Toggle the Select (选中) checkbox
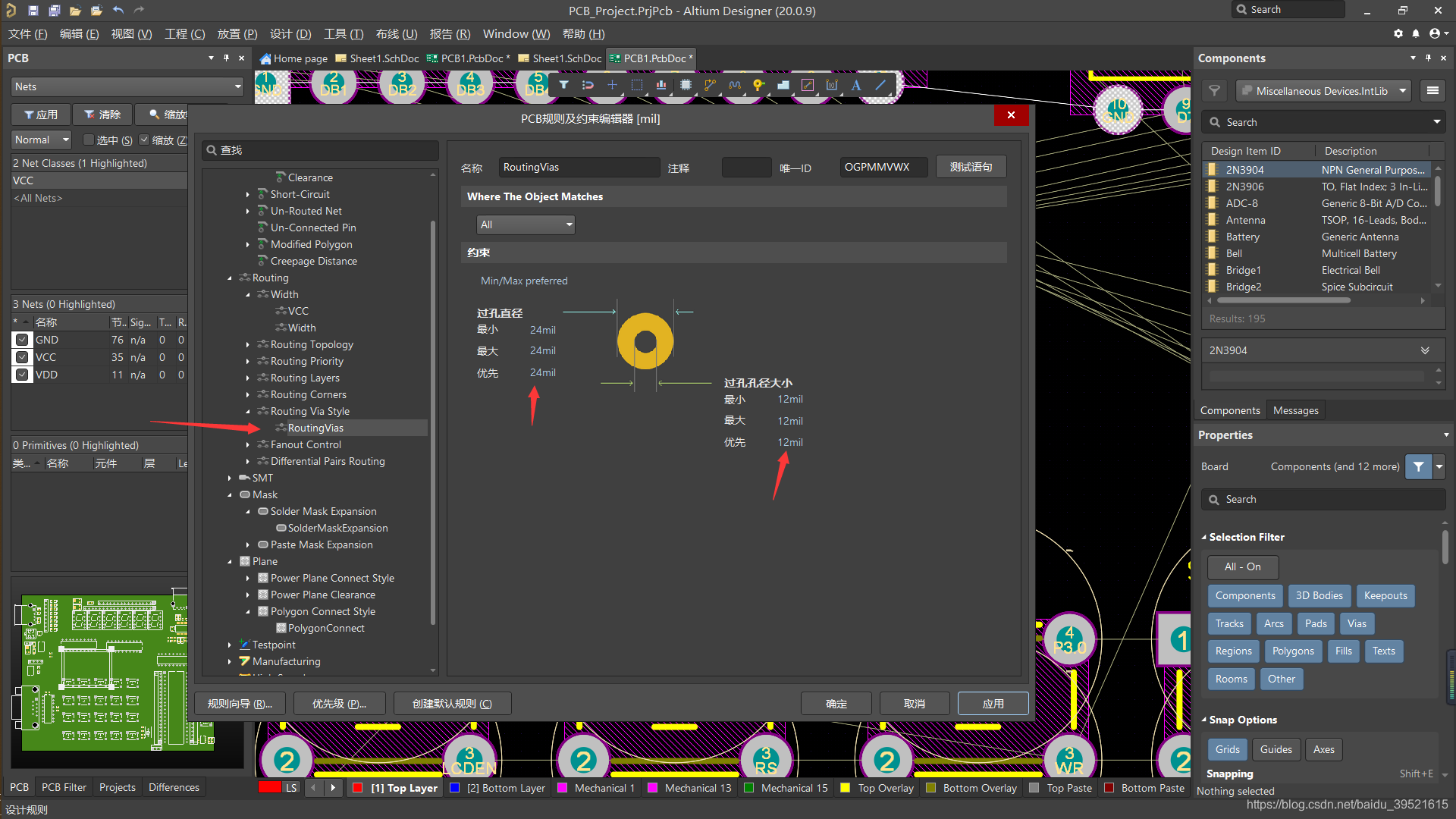 (x=89, y=140)
